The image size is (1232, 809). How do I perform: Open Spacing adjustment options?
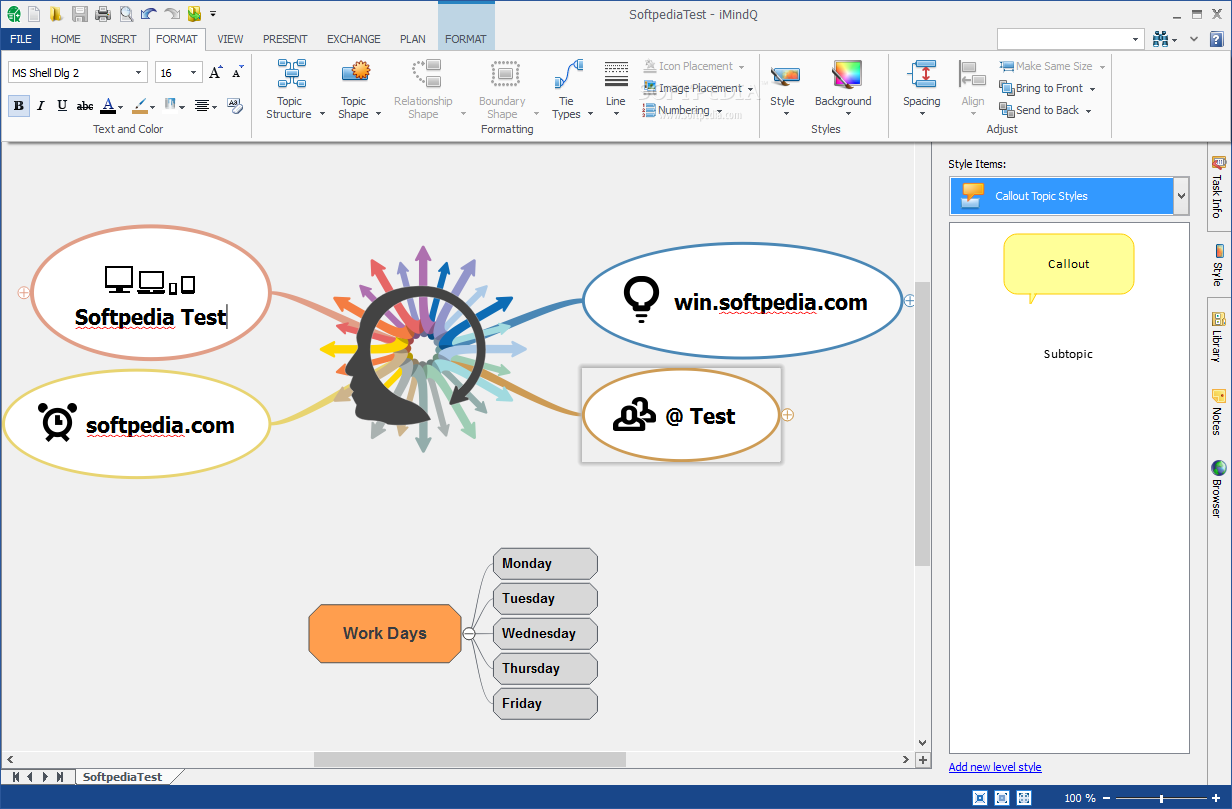pos(922,89)
